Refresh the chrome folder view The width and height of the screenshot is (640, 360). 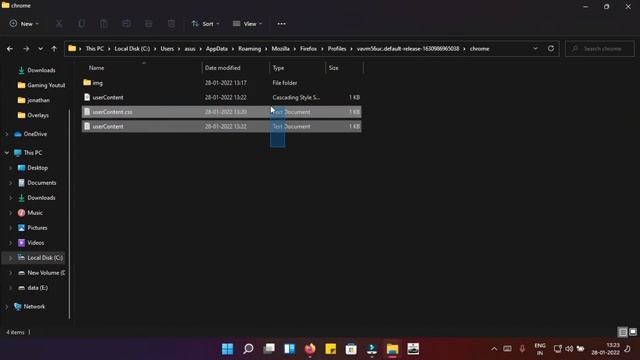[551, 49]
